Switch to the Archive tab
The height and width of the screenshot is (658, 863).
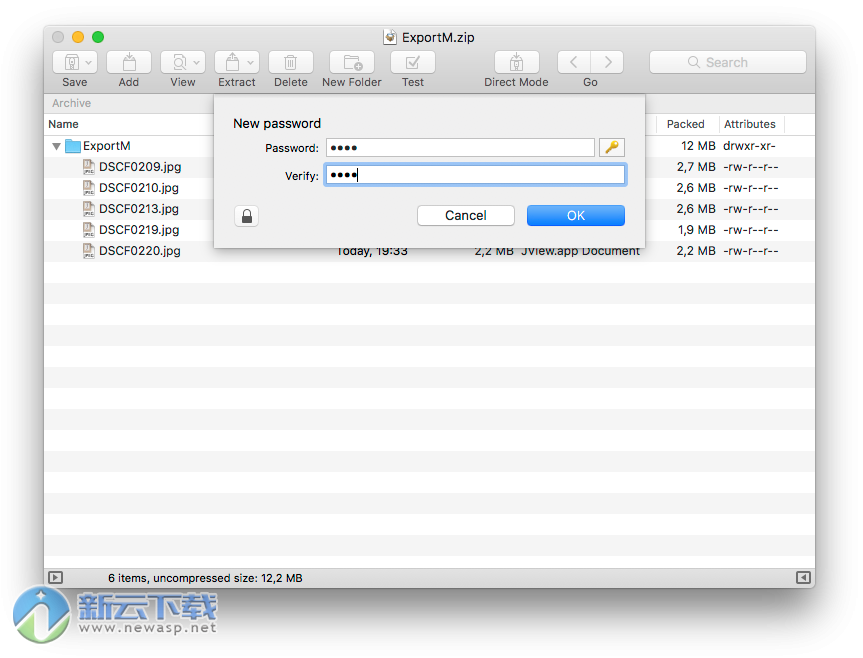tap(71, 103)
